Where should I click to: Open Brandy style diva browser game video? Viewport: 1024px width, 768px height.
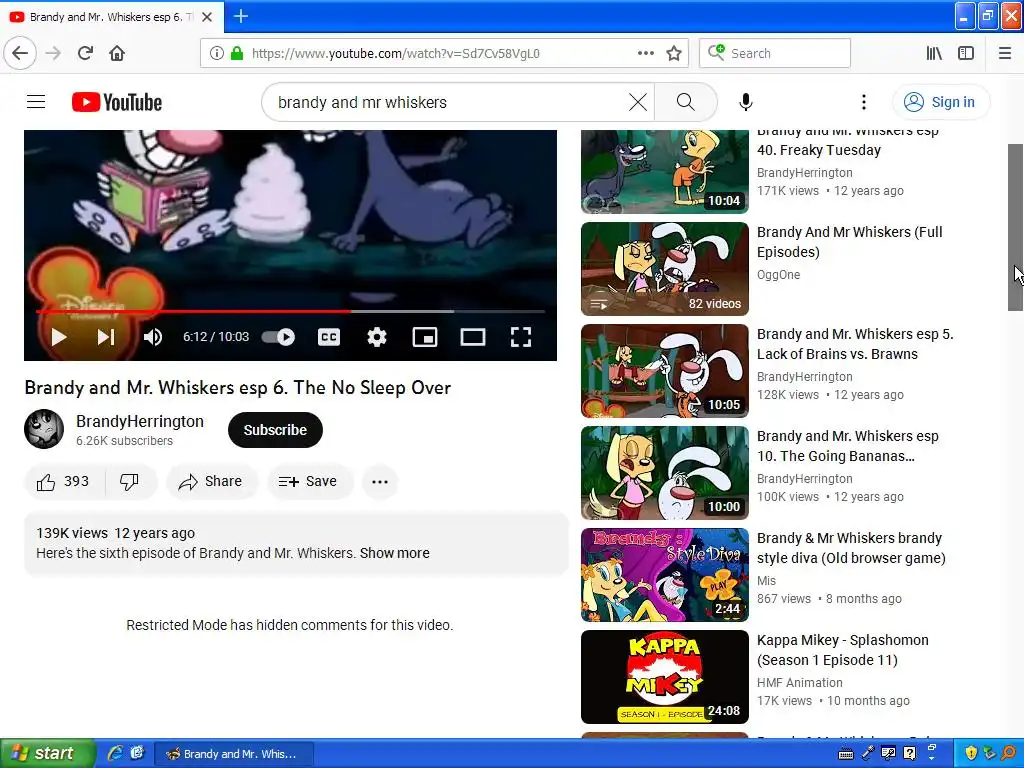click(851, 548)
